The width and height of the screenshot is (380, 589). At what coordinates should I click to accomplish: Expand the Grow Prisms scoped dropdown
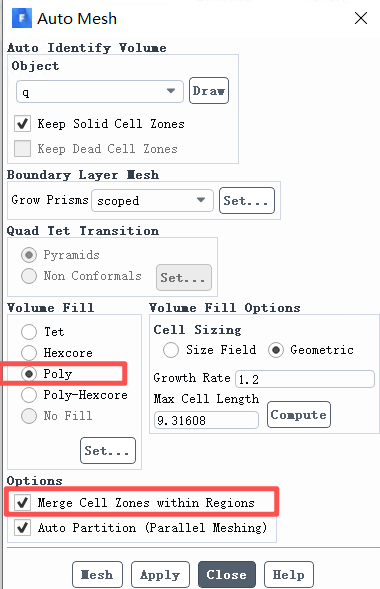(x=152, y=200)
